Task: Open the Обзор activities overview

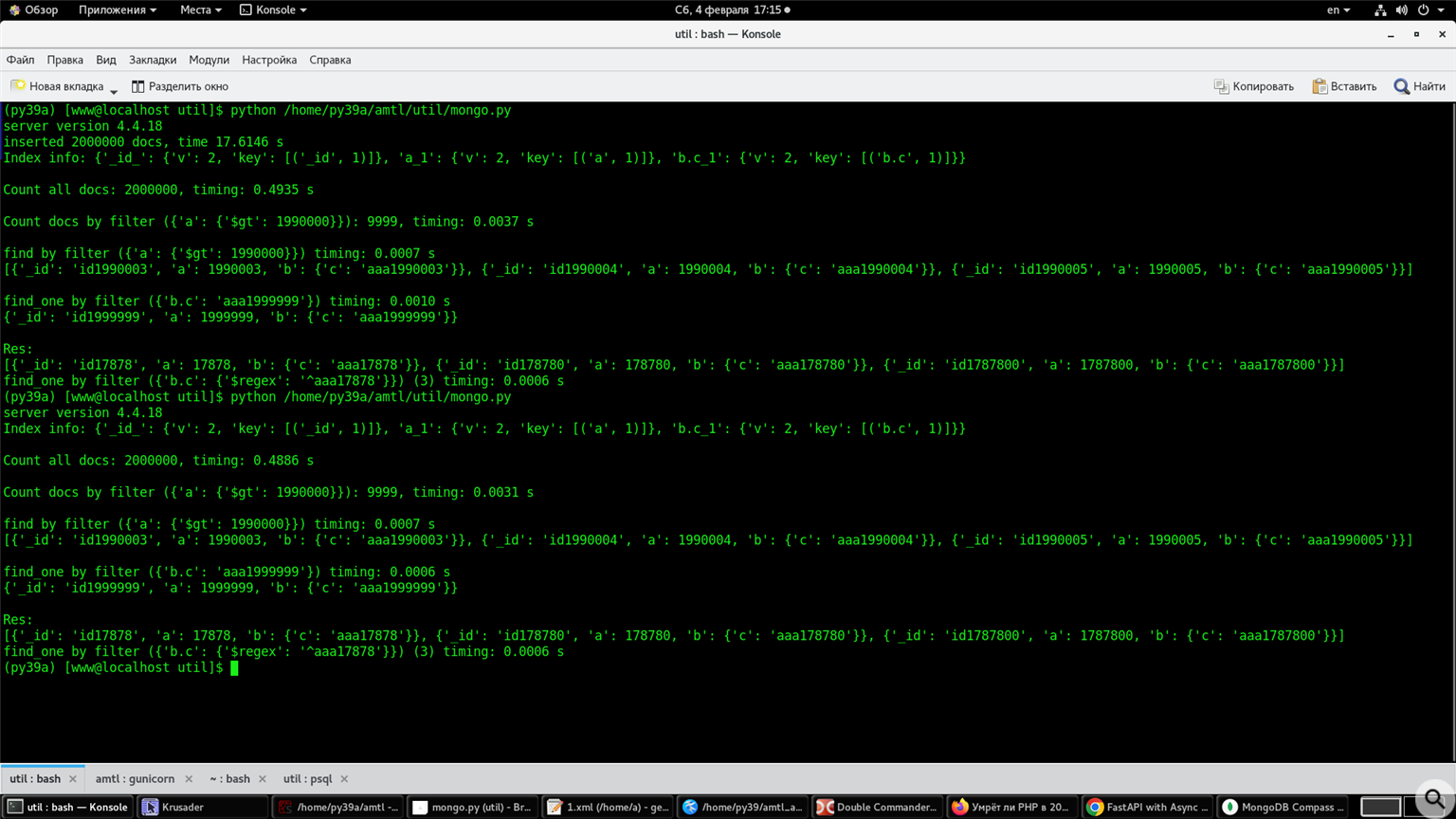Action: click(x=33, y=9)
